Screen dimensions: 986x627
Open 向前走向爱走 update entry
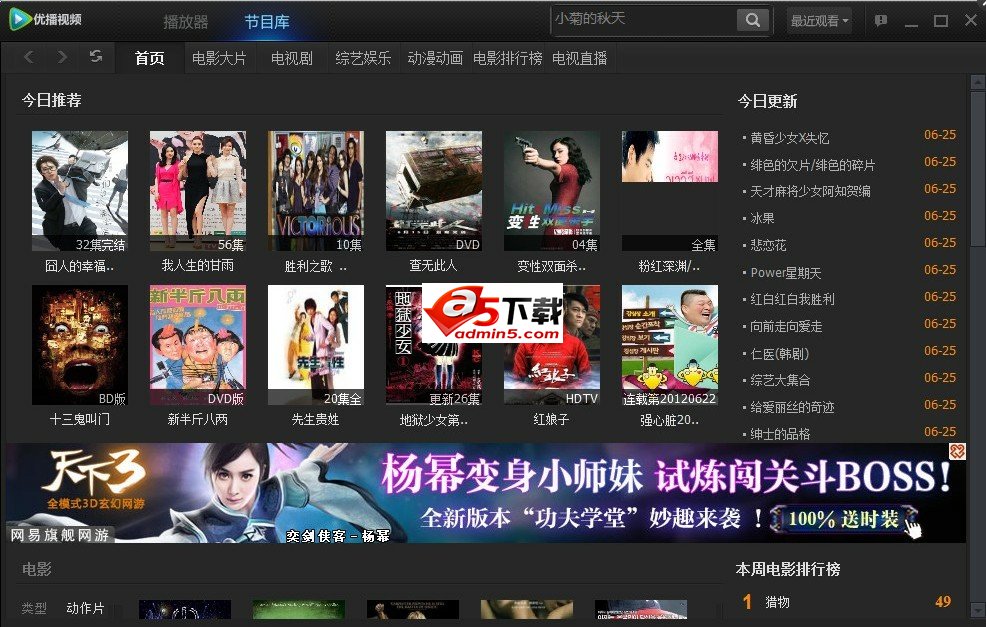[x=786, y=326]
